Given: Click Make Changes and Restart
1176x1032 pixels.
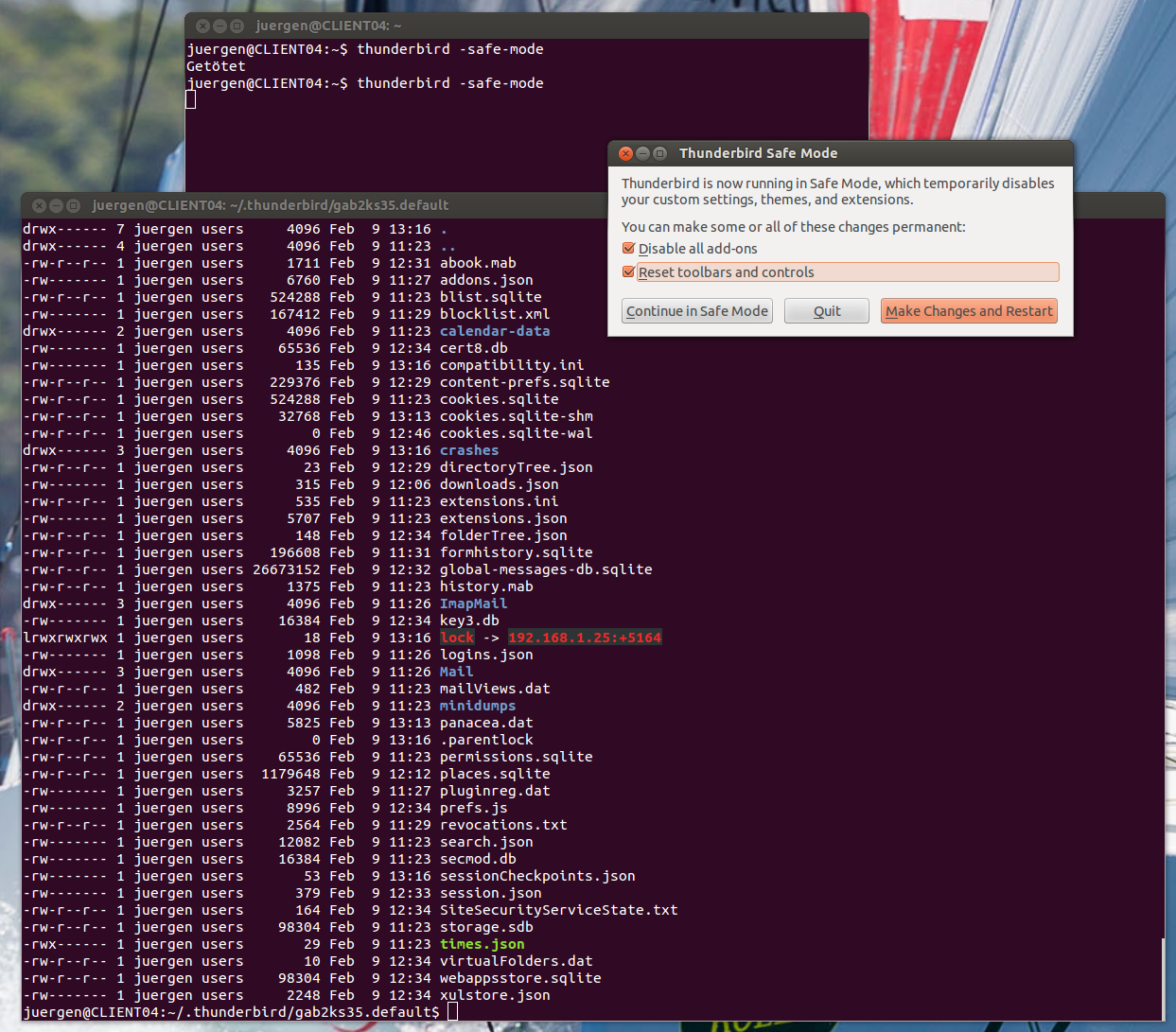Looking at the screenshot, I should [969, 311].
